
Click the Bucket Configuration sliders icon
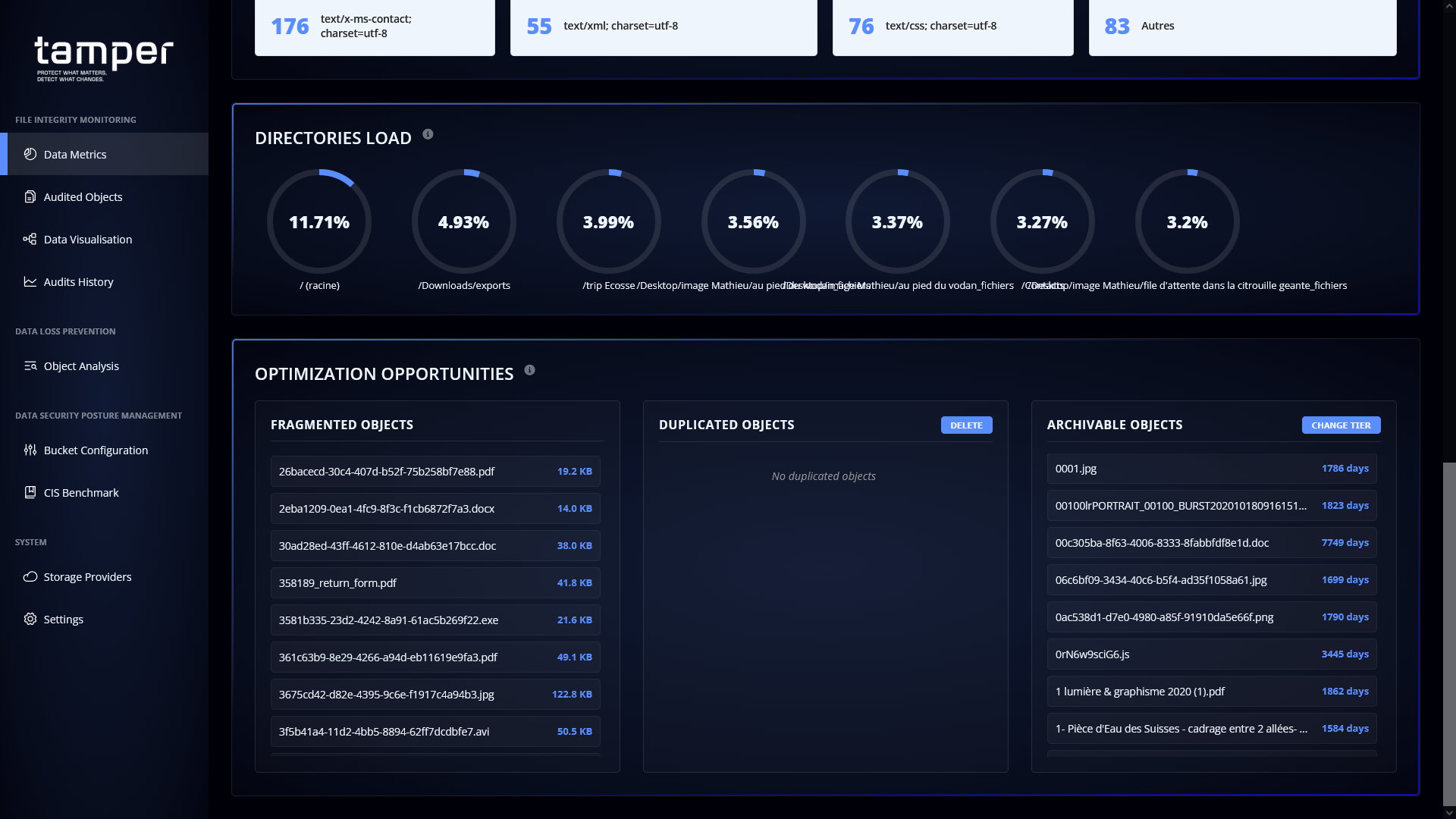pos(30,450)
